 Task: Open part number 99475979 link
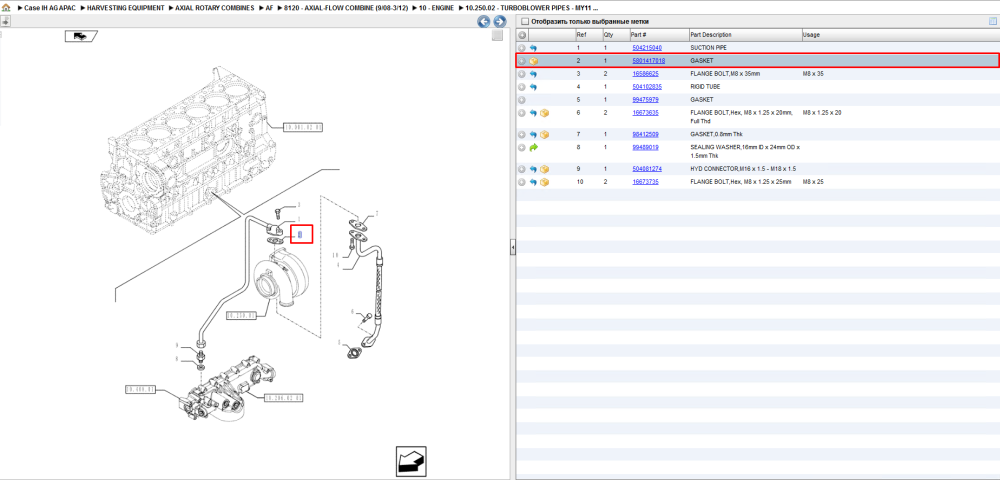645,100
